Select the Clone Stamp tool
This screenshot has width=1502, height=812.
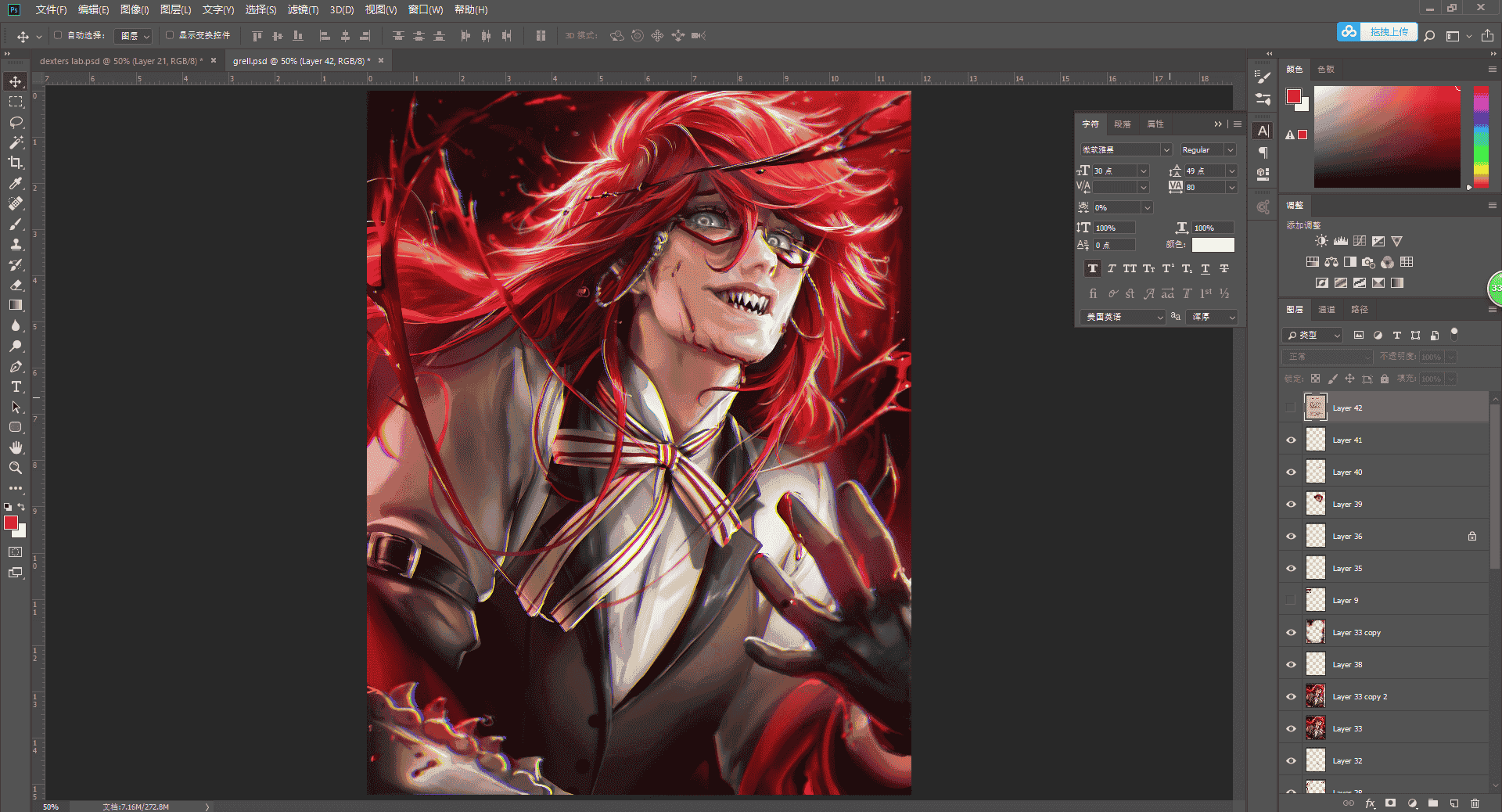[16, 244]
